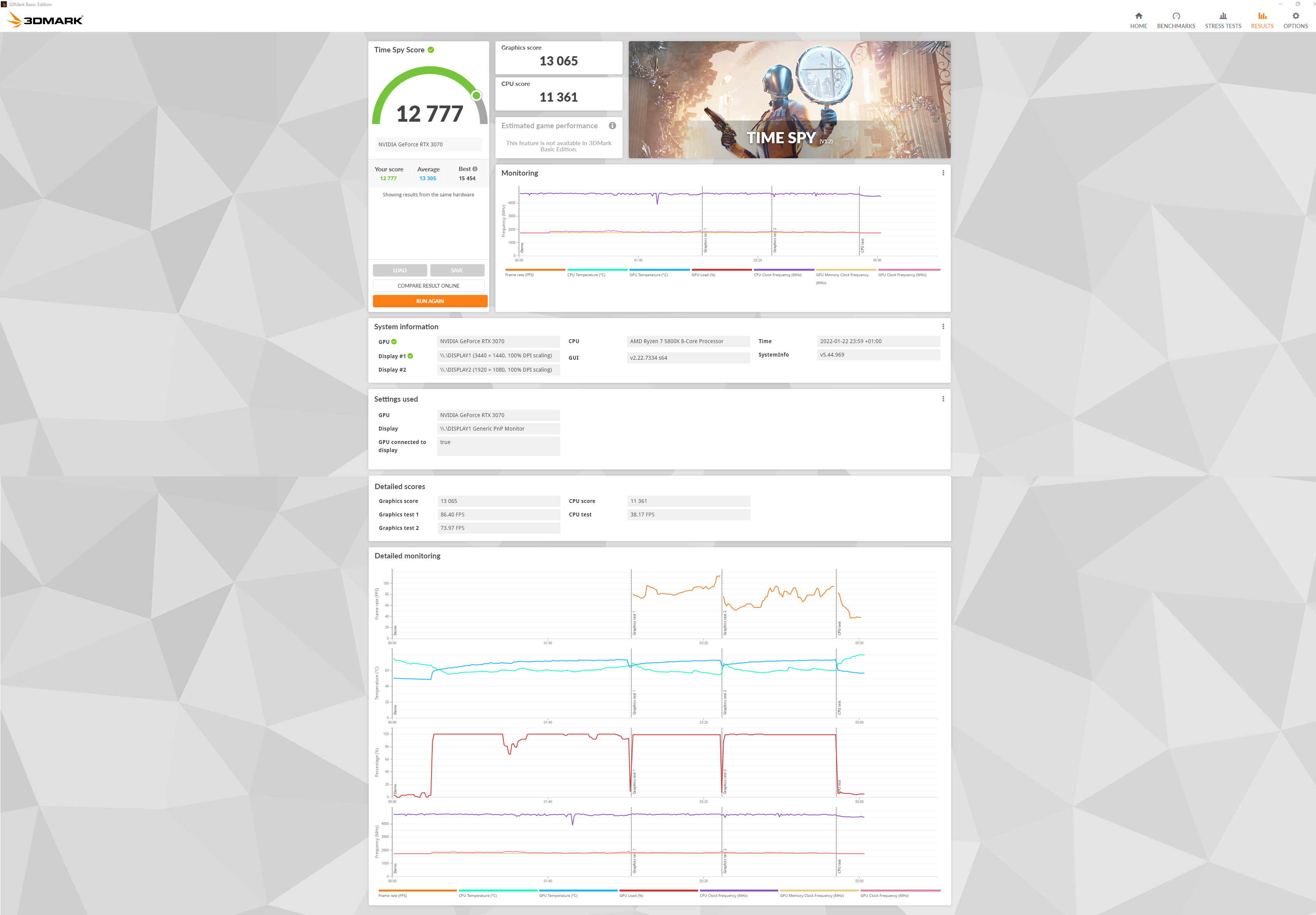This screenshot has width=1316, height=915.
Task: Click the Time Spy banner image
Action: pyautogui.click(x=789, y=100)
